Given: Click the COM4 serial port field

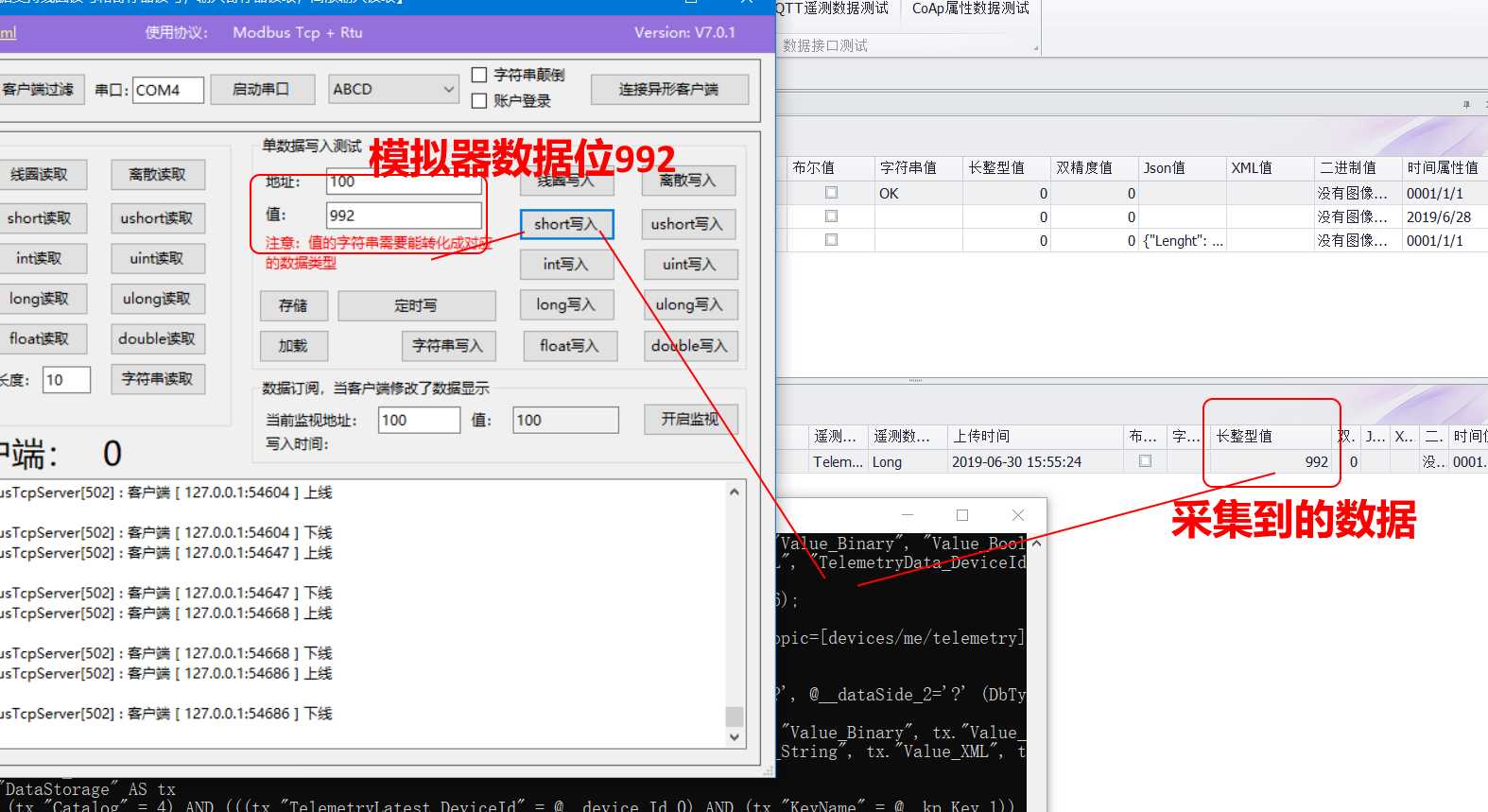Looking at the screenshot, I should pos(168,90).
